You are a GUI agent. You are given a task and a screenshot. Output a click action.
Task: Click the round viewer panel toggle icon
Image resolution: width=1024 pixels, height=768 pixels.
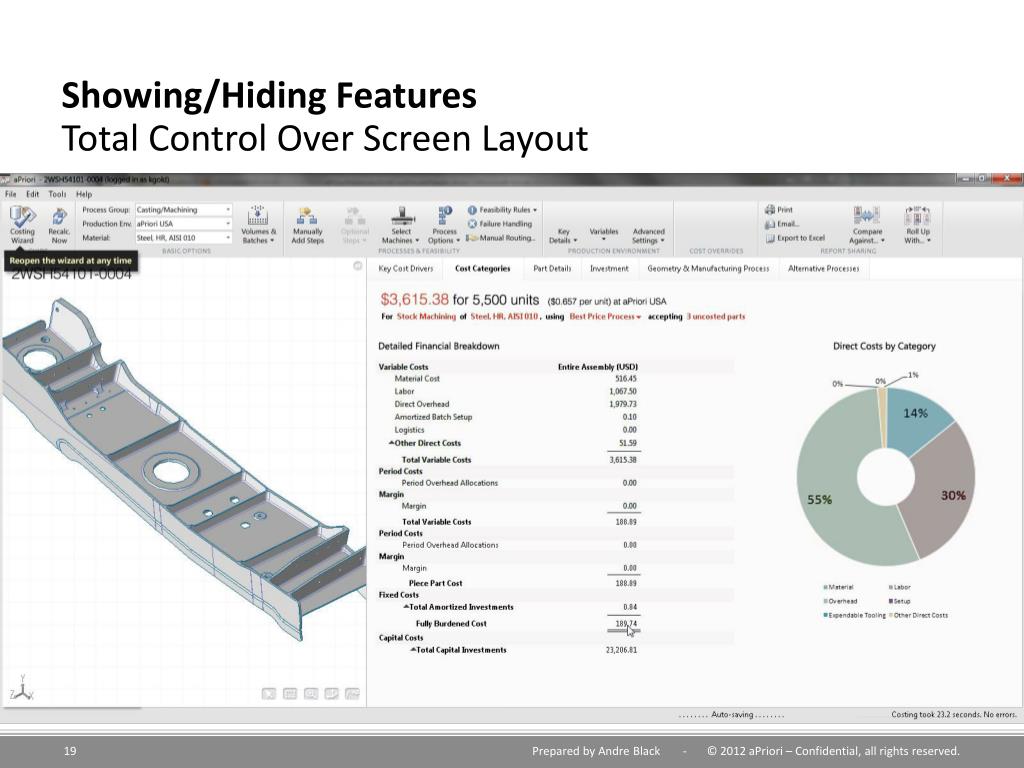[357, 266]
